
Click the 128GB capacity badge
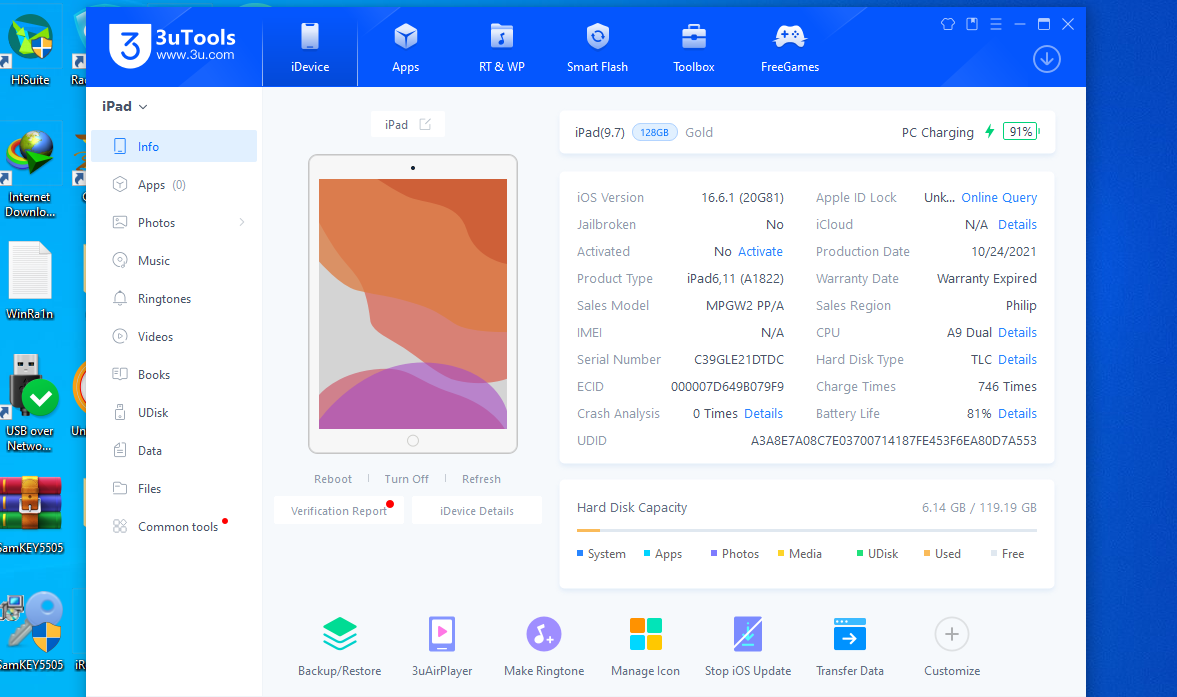(x=655, y=132)
